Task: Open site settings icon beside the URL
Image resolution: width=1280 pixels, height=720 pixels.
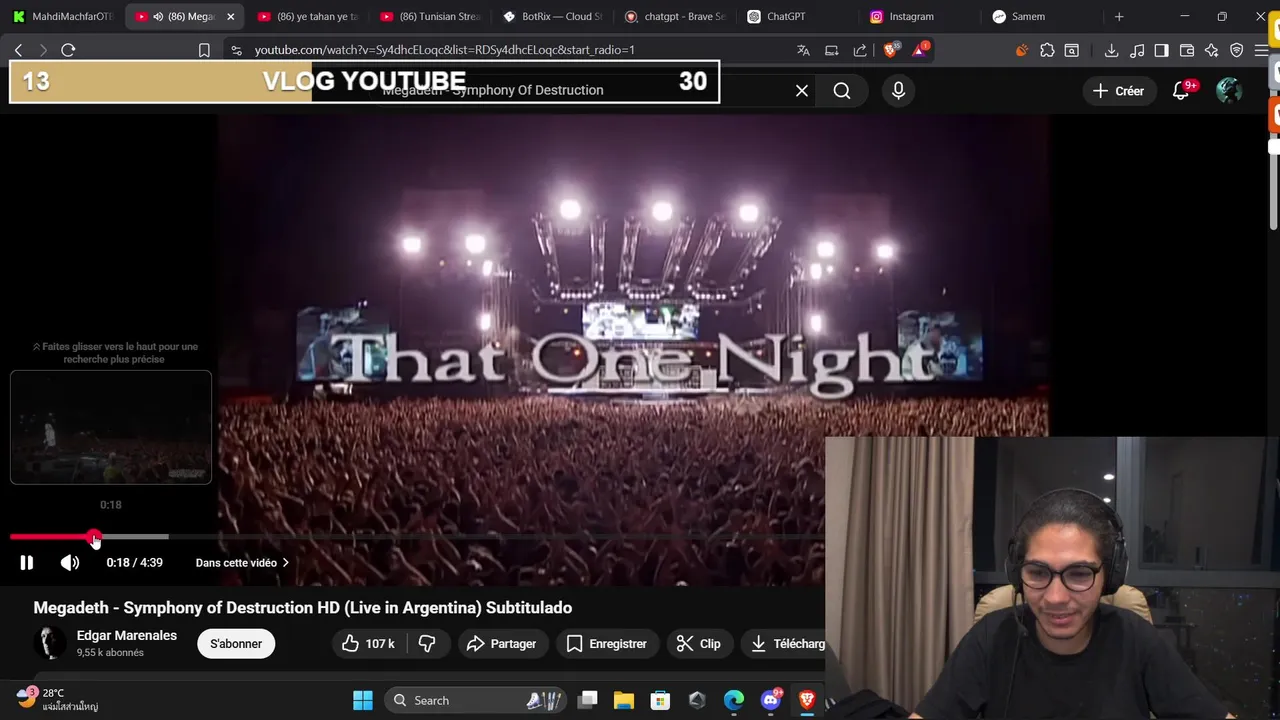Action: pyautogui.click(x=235, y=50)
